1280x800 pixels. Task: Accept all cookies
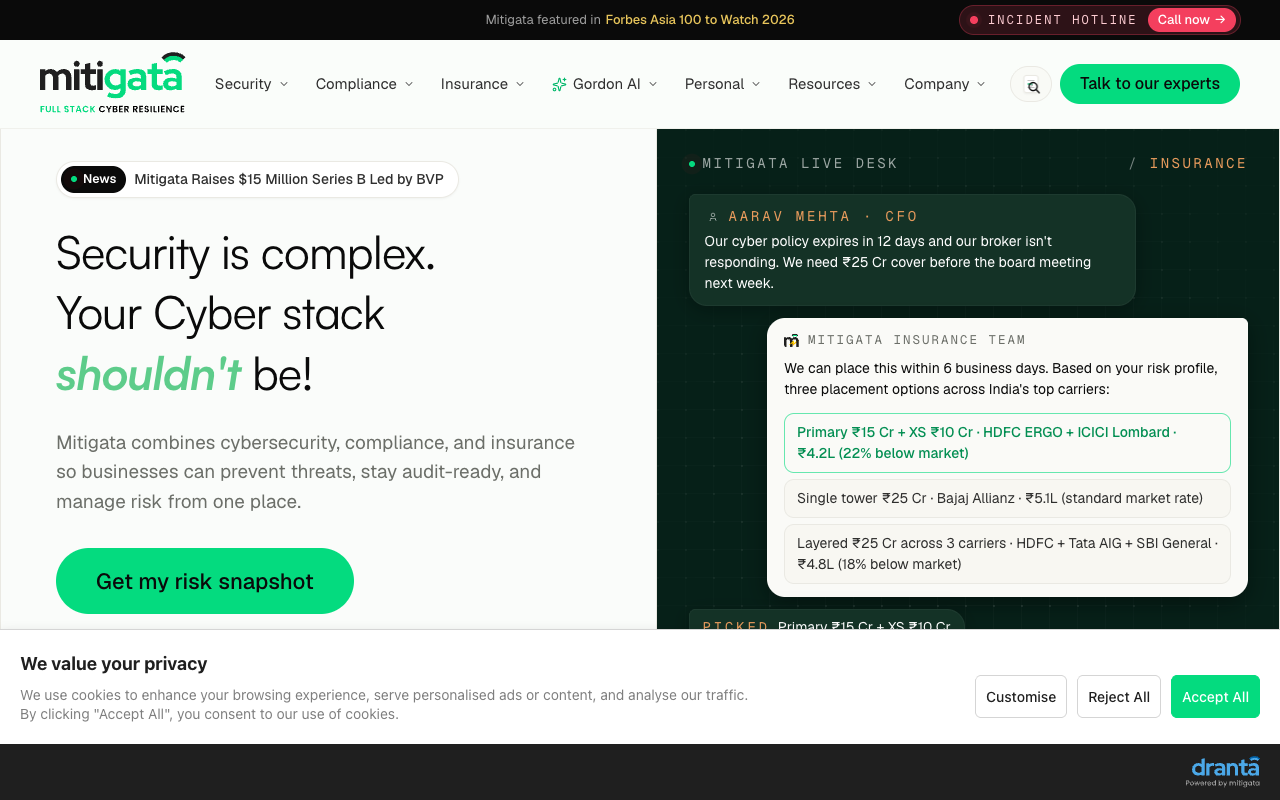point(1215,697)
